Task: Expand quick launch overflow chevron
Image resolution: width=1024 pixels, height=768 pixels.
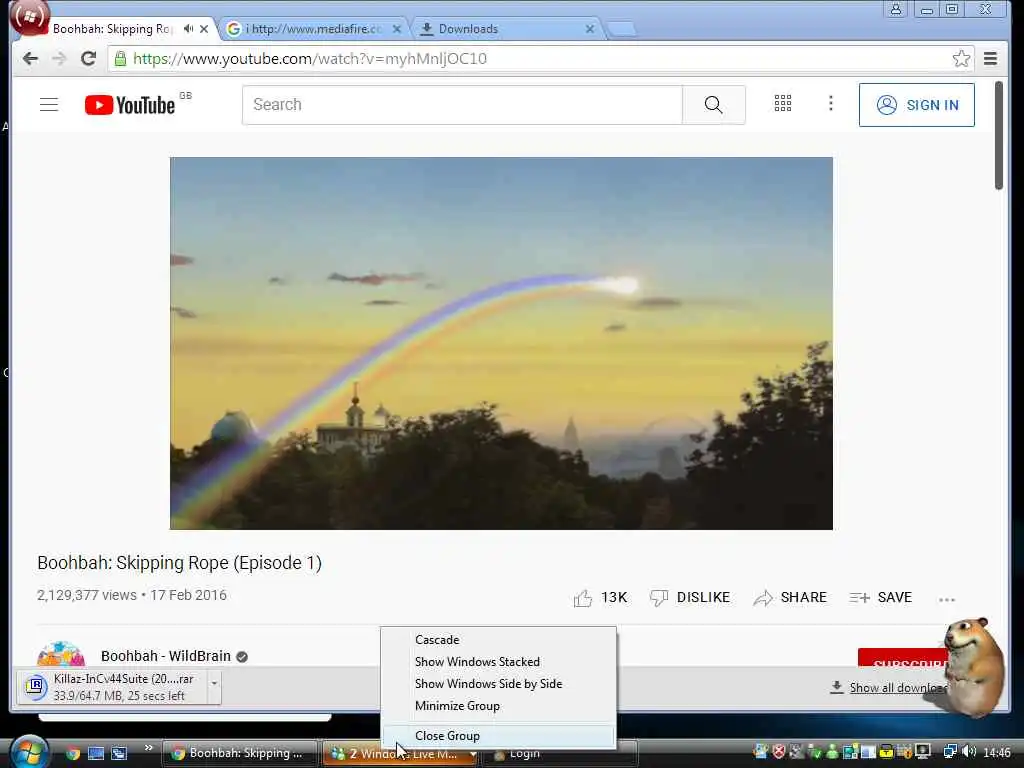Action: coord(148,748)
